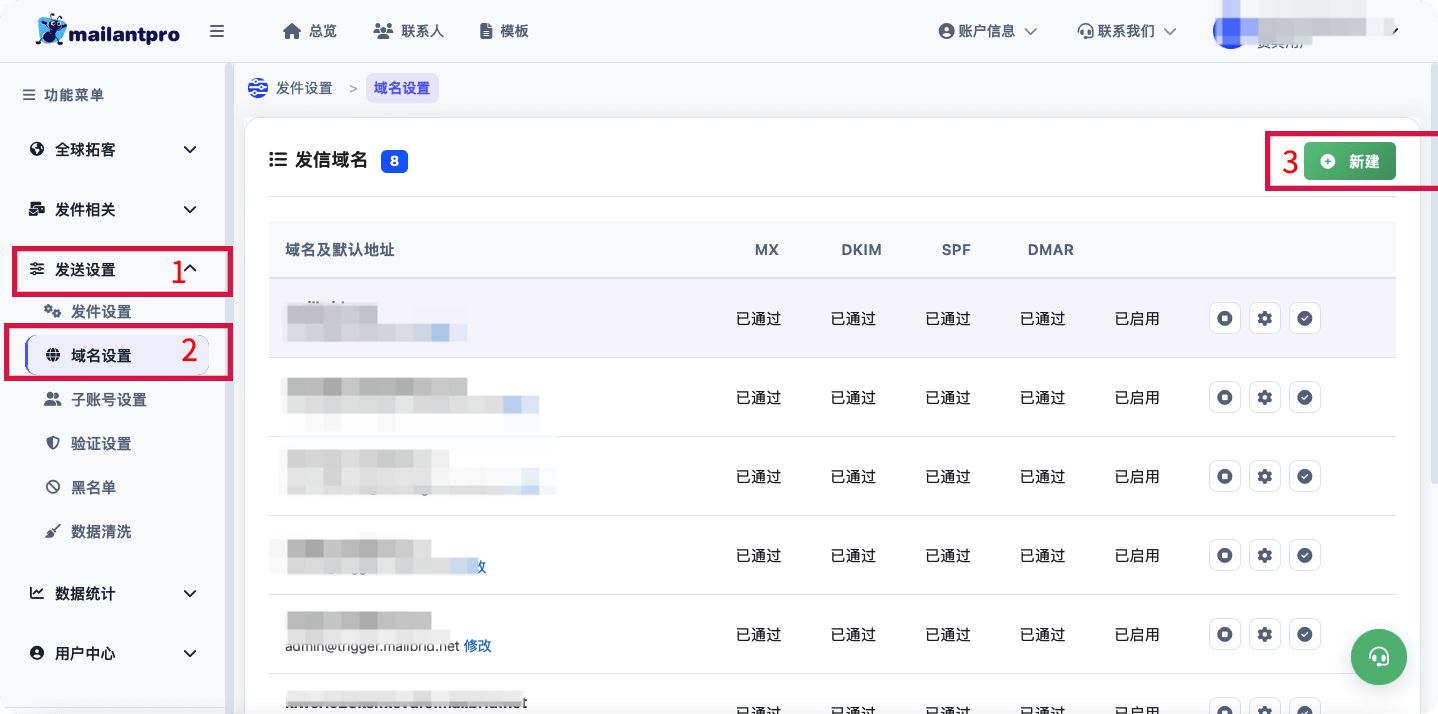Open 数据清洗 in the sidebar

click(88, 532)
